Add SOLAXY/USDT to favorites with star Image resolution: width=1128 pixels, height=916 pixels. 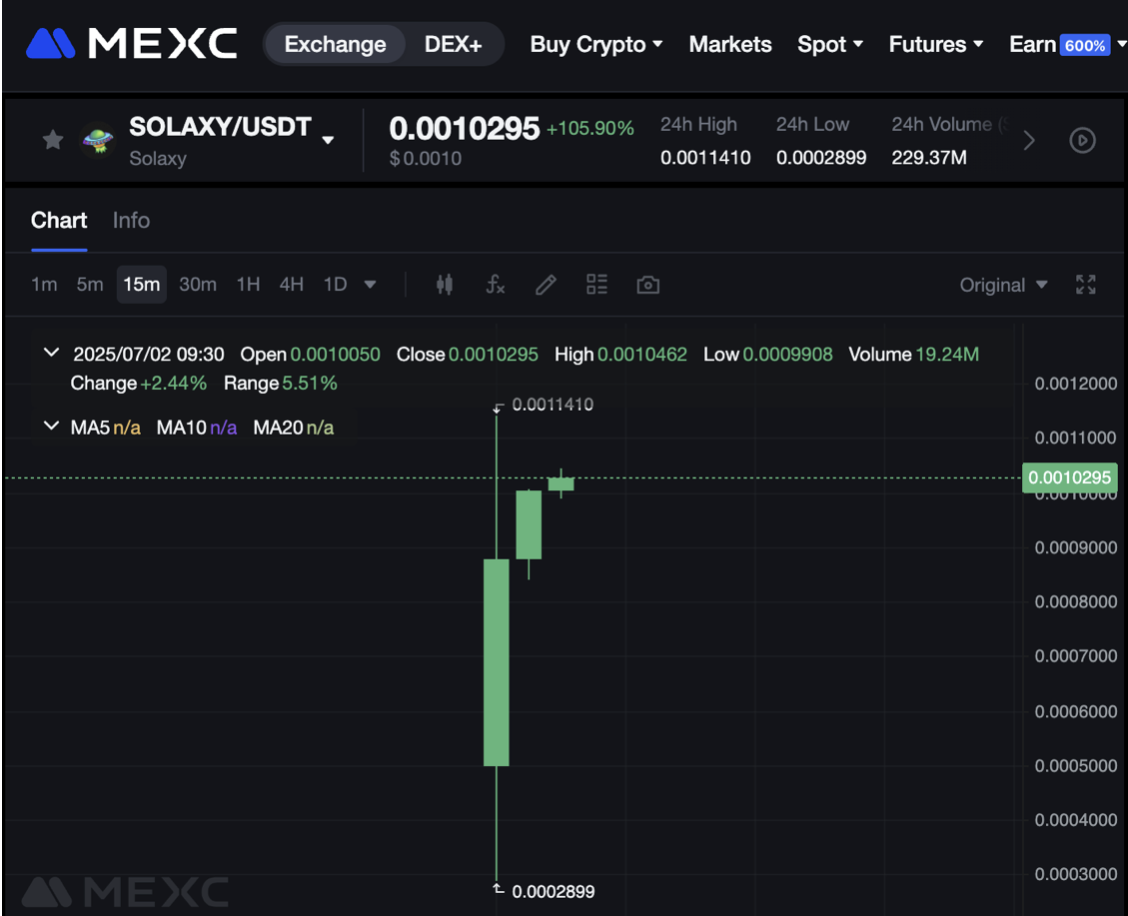(x=53, y=140)
